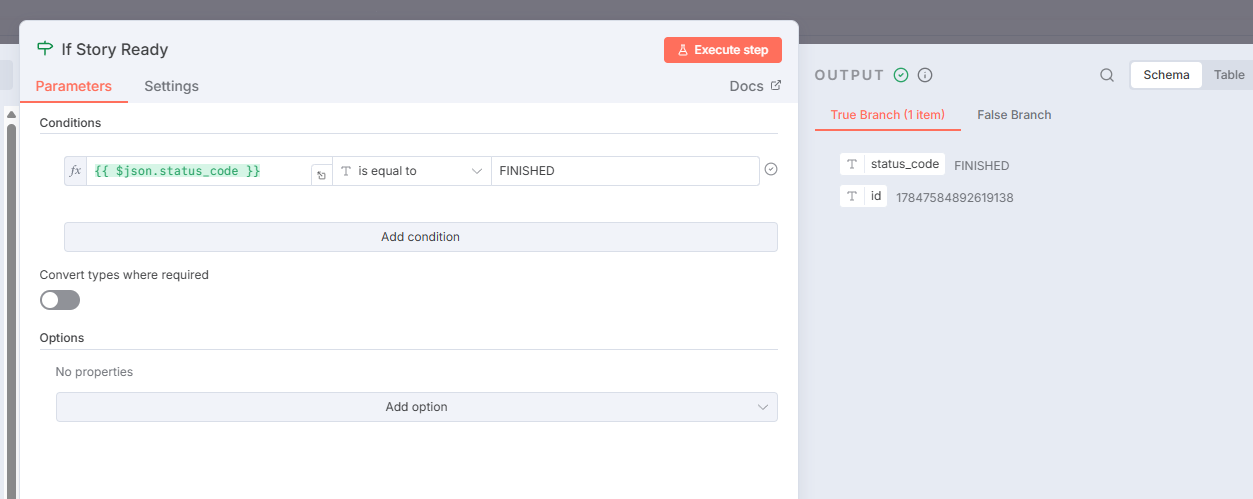Click the FINISHED value input field

pos(624,171)
